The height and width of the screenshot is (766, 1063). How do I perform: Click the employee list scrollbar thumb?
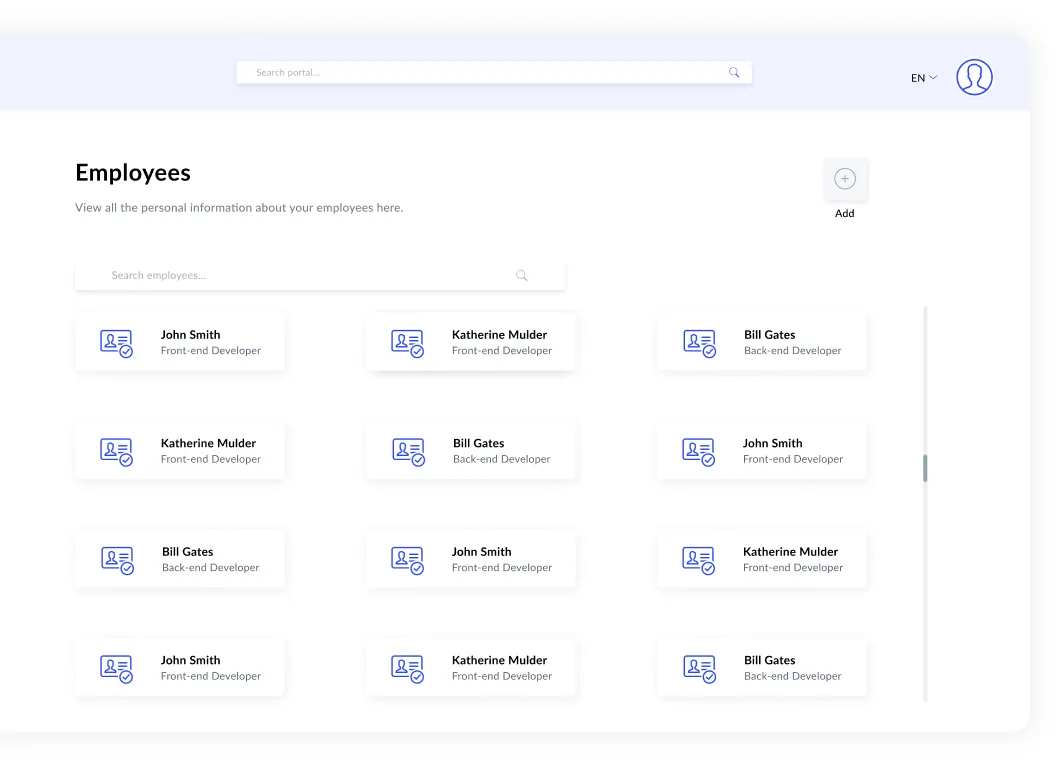925,468
